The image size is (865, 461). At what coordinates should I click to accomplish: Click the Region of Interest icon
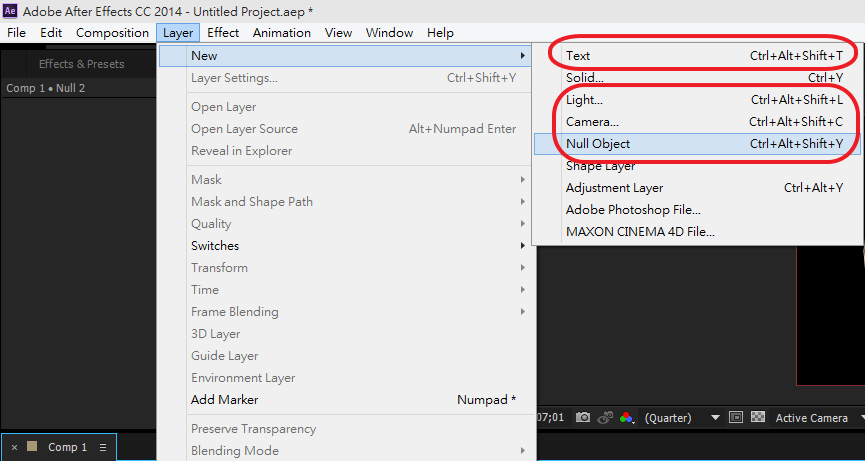(x=735, y=417)
